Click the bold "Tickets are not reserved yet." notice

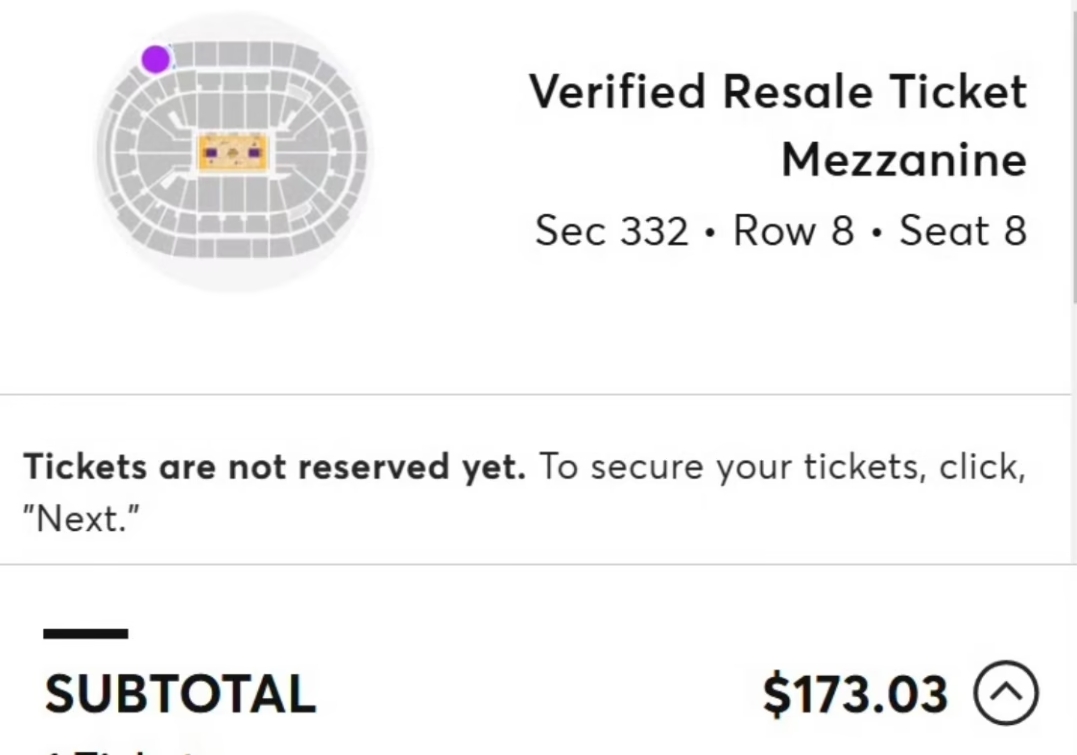pyautogui.click(x=274, y=467)
